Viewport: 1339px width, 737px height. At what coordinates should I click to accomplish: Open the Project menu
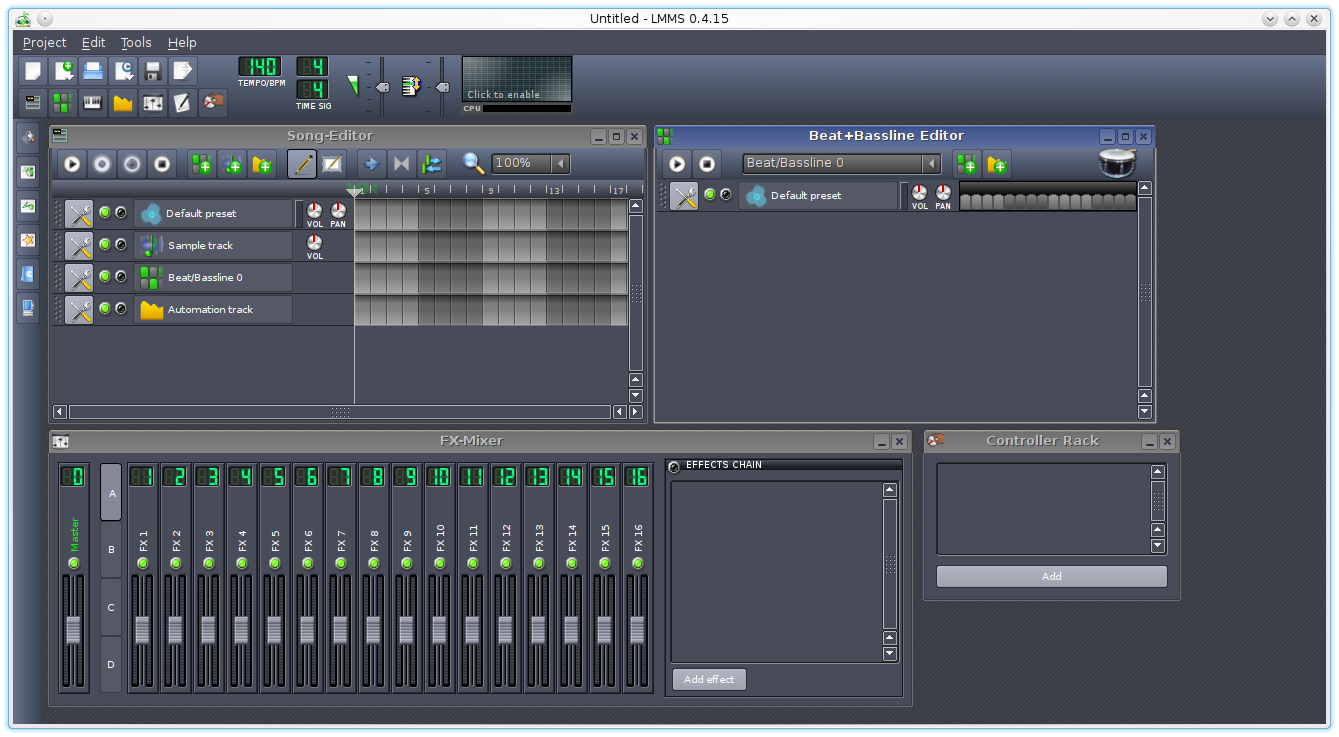[44, 43]
